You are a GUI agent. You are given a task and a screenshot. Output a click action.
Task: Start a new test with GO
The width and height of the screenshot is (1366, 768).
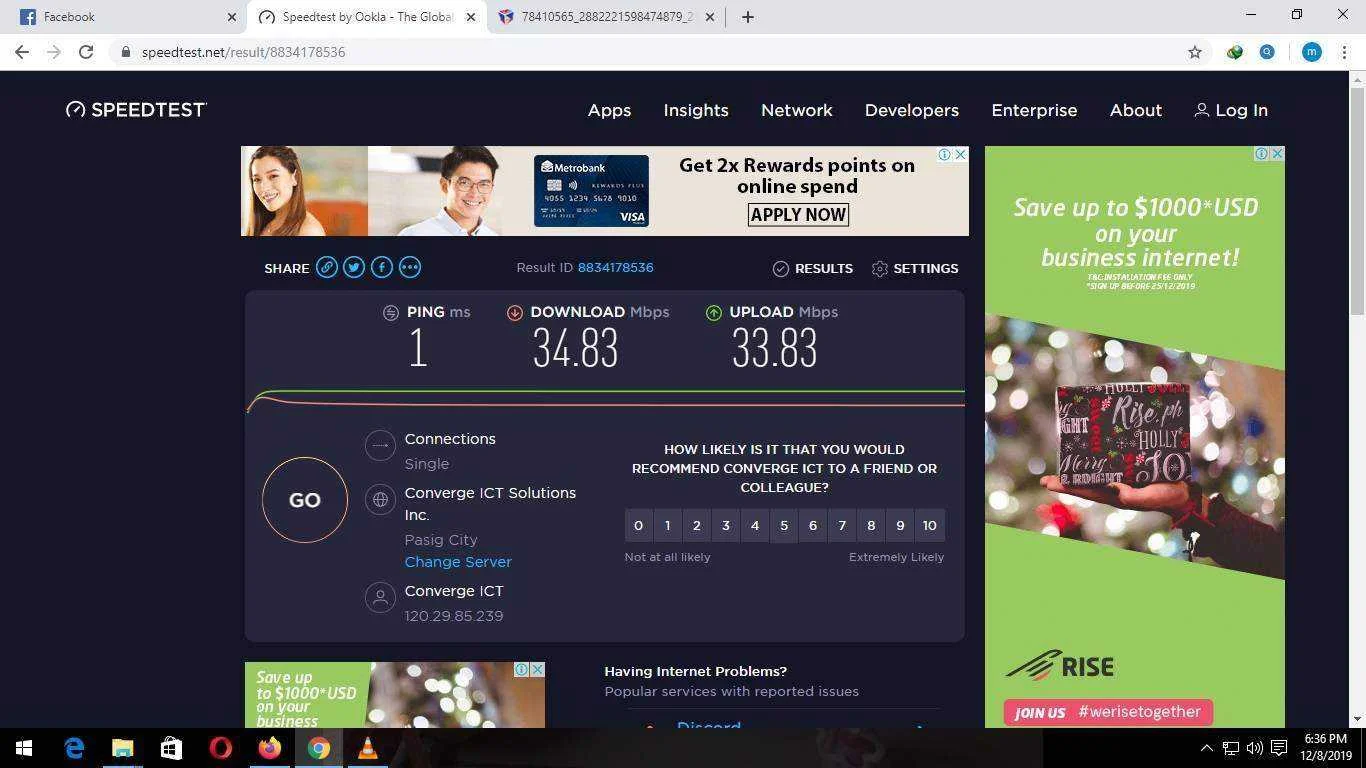pos(305,500)
